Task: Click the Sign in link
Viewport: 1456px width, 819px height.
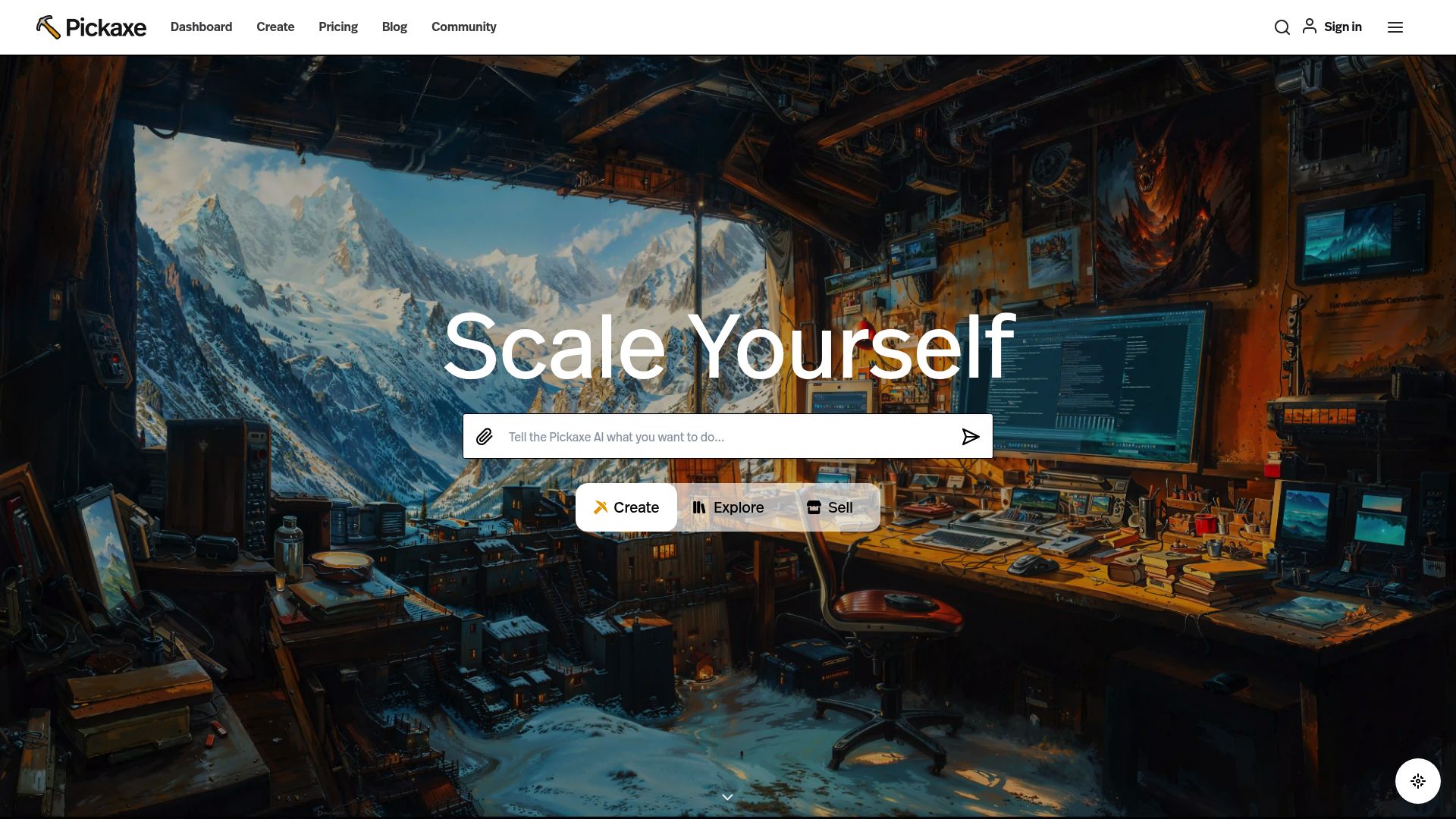Action: click(1343, 27)
